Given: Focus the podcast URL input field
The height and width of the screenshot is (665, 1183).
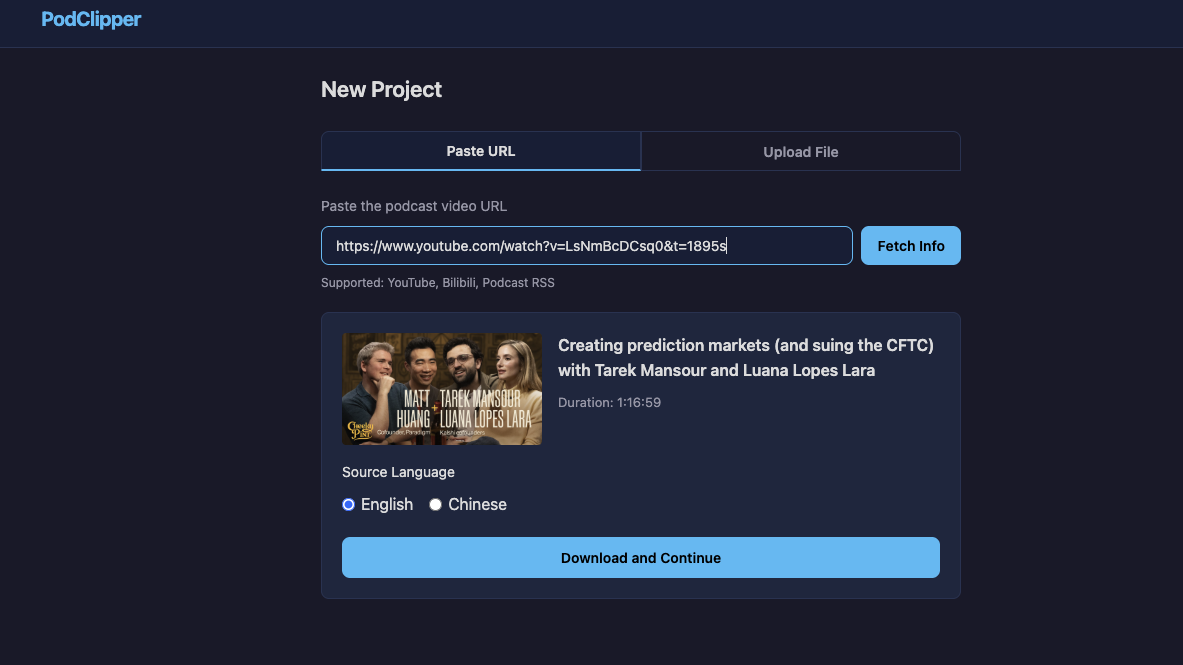Looking at the screenshot, I should pyautogui.click(x=586, y=246).
